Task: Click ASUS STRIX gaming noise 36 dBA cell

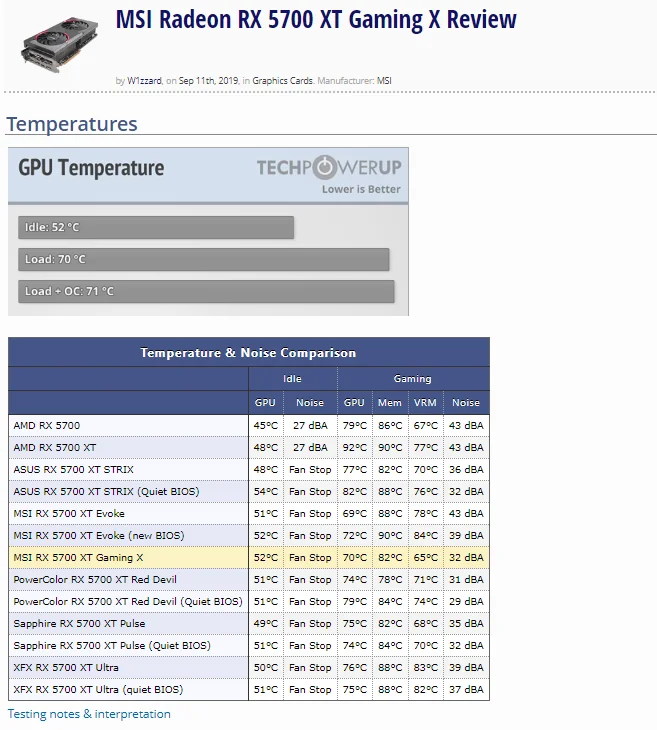Action: tap(466, 469)
